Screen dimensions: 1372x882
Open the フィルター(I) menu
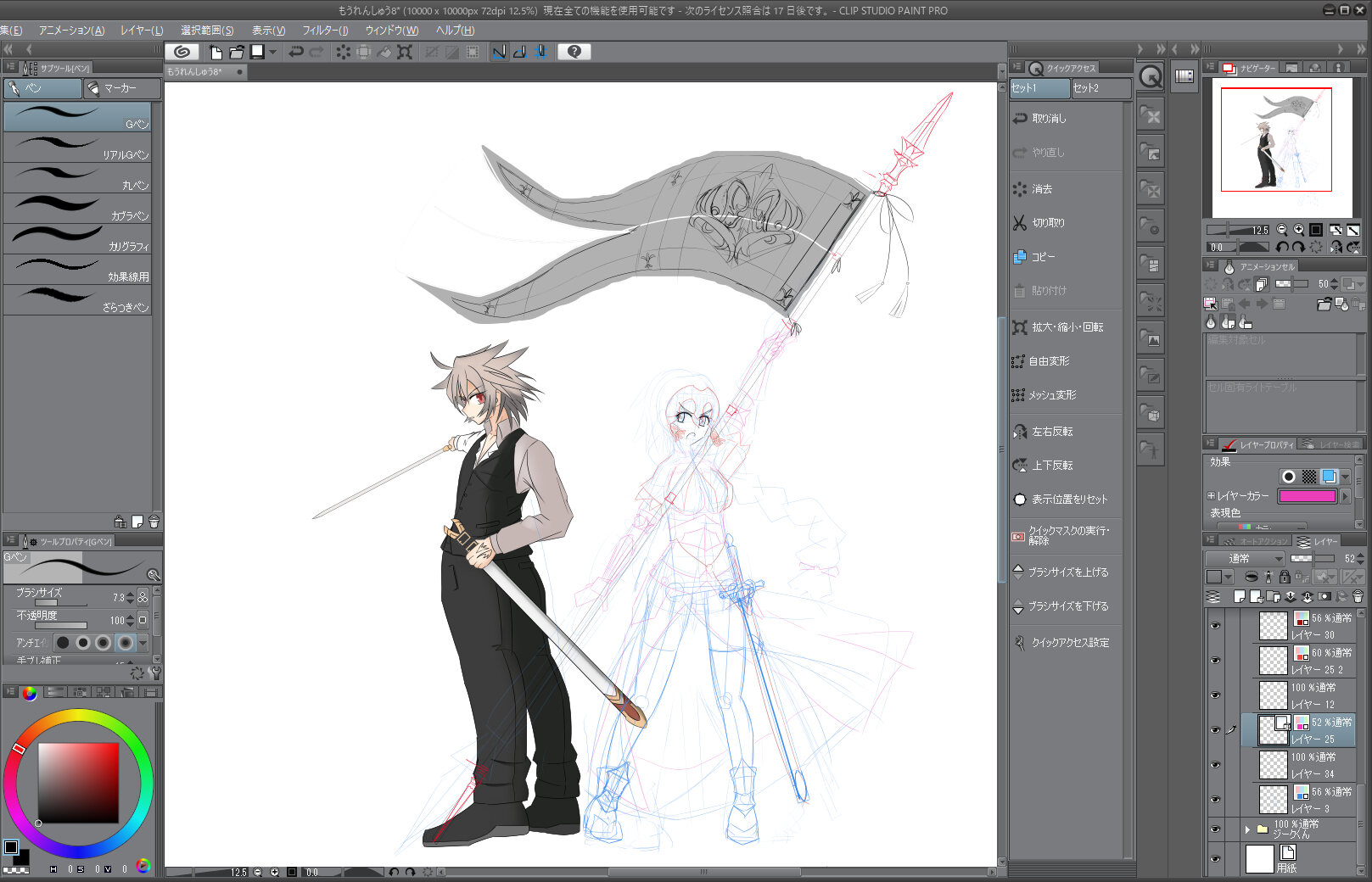coord(325,30)
